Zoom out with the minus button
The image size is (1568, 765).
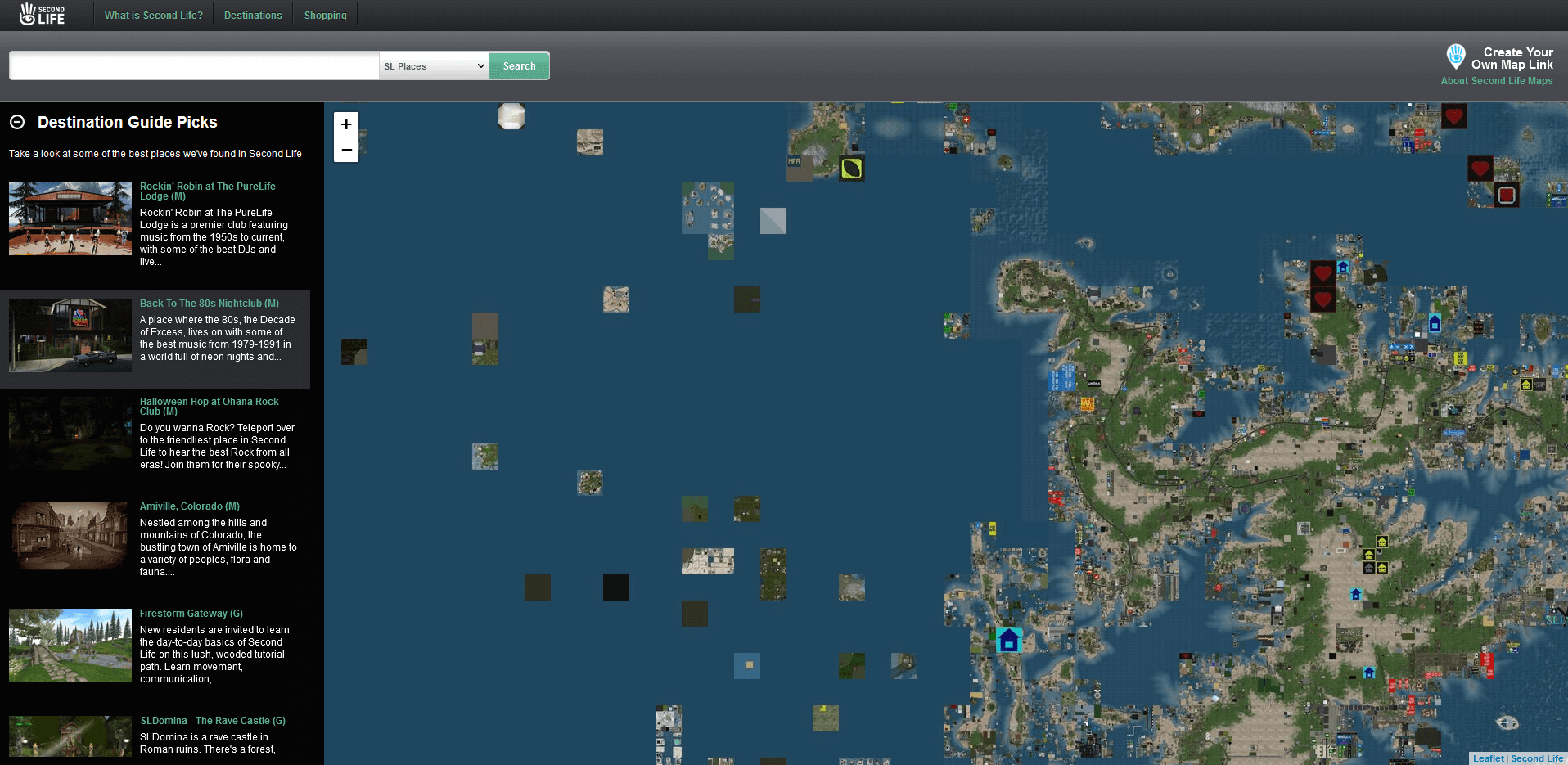point(346,150)
